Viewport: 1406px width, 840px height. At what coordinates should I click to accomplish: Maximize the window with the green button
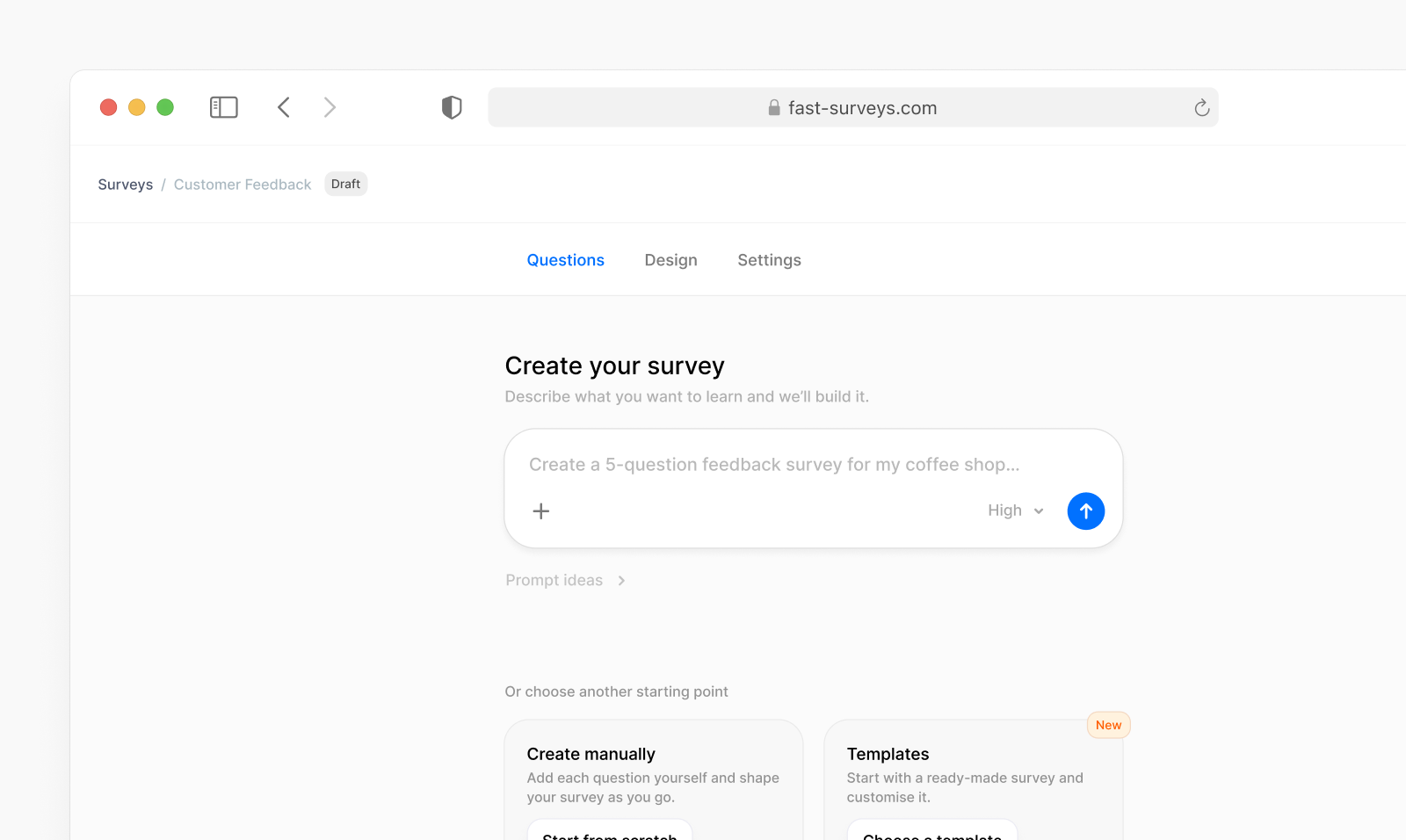coord(165,107)
